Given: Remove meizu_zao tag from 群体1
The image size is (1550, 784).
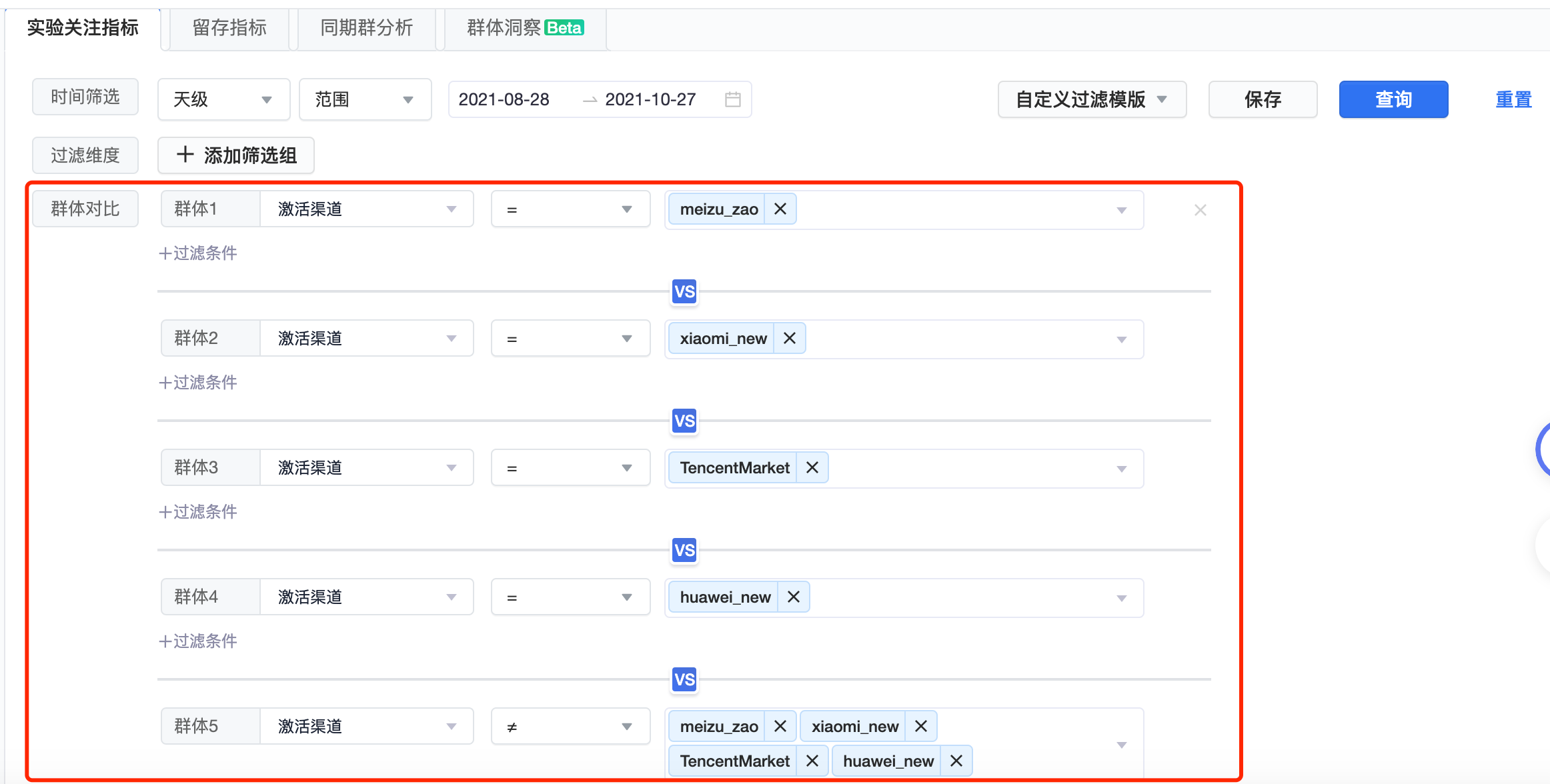Looking at the screenshot, I should pos(780,209).
